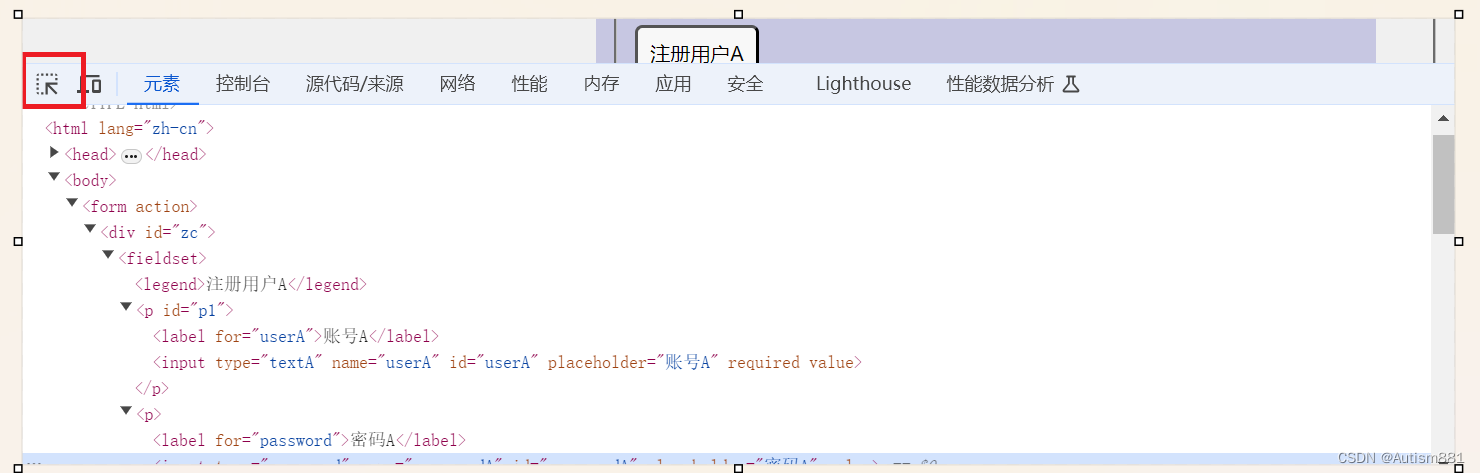Image resolution: width=1480 pixels, height=473 pixels.
Task: Open the 安全 tab
Action: (x=746, y=84)
